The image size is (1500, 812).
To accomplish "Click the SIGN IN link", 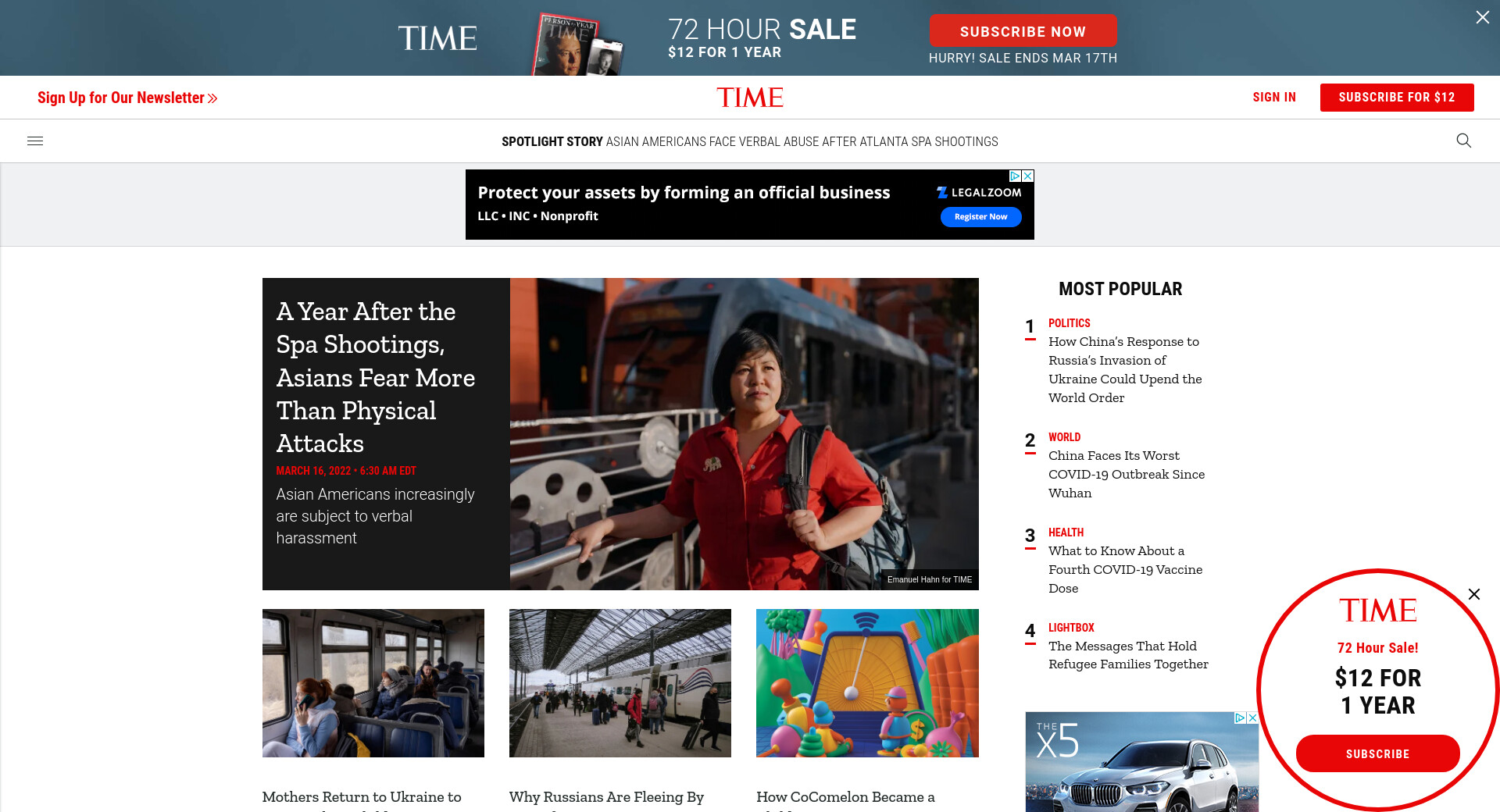I will (x=1274, y=98).
